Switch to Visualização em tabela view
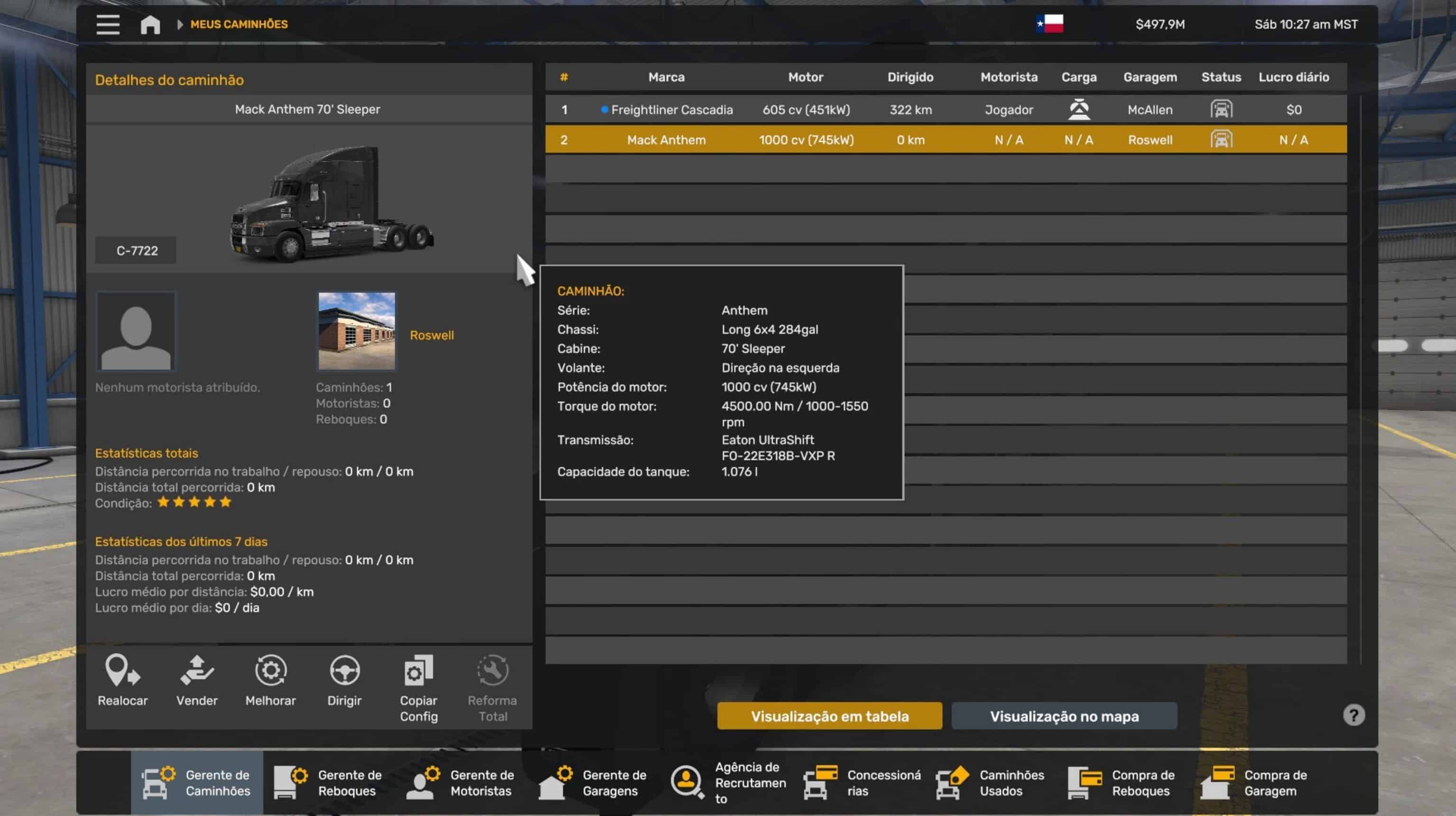Image resolution: width=1456 pixels, height=816 pixels. (x=829, y=716)
